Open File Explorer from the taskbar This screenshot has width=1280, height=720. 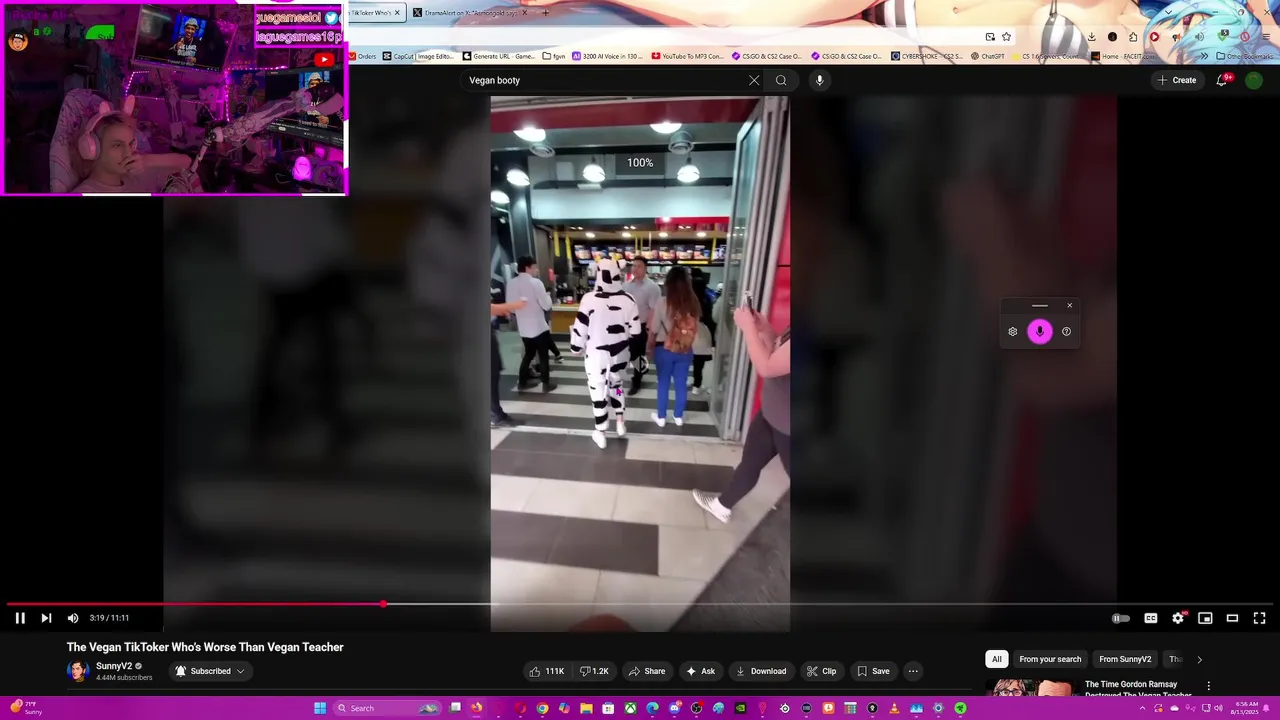pos(586,708)
